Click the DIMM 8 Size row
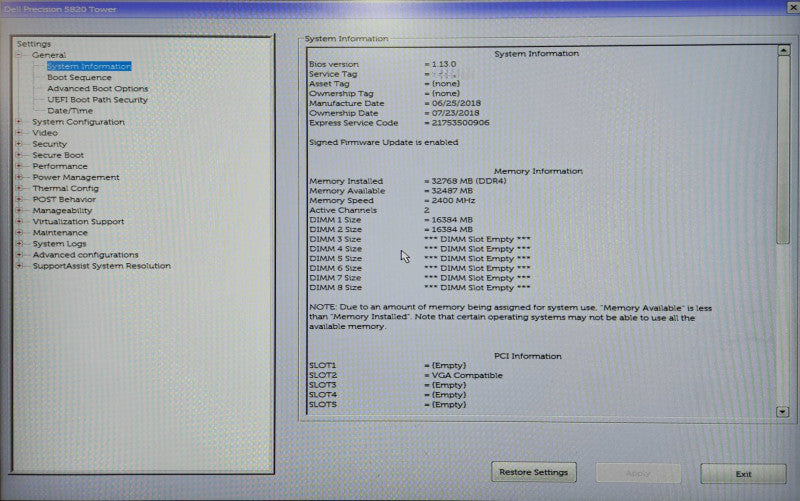Viewport: 800px width, 501px height. coord(419,288)
